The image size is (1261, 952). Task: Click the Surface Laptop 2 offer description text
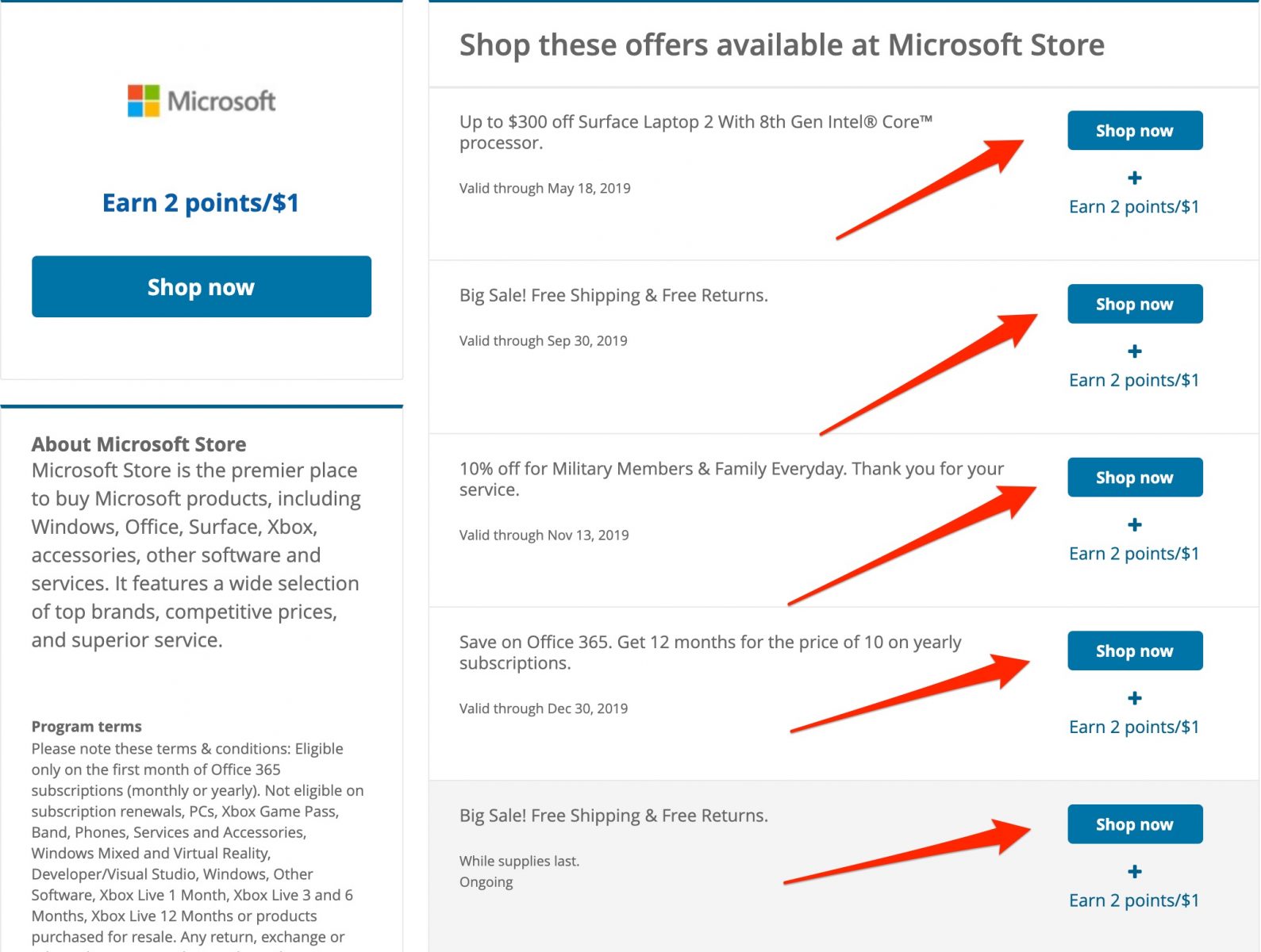coord(696,132)
